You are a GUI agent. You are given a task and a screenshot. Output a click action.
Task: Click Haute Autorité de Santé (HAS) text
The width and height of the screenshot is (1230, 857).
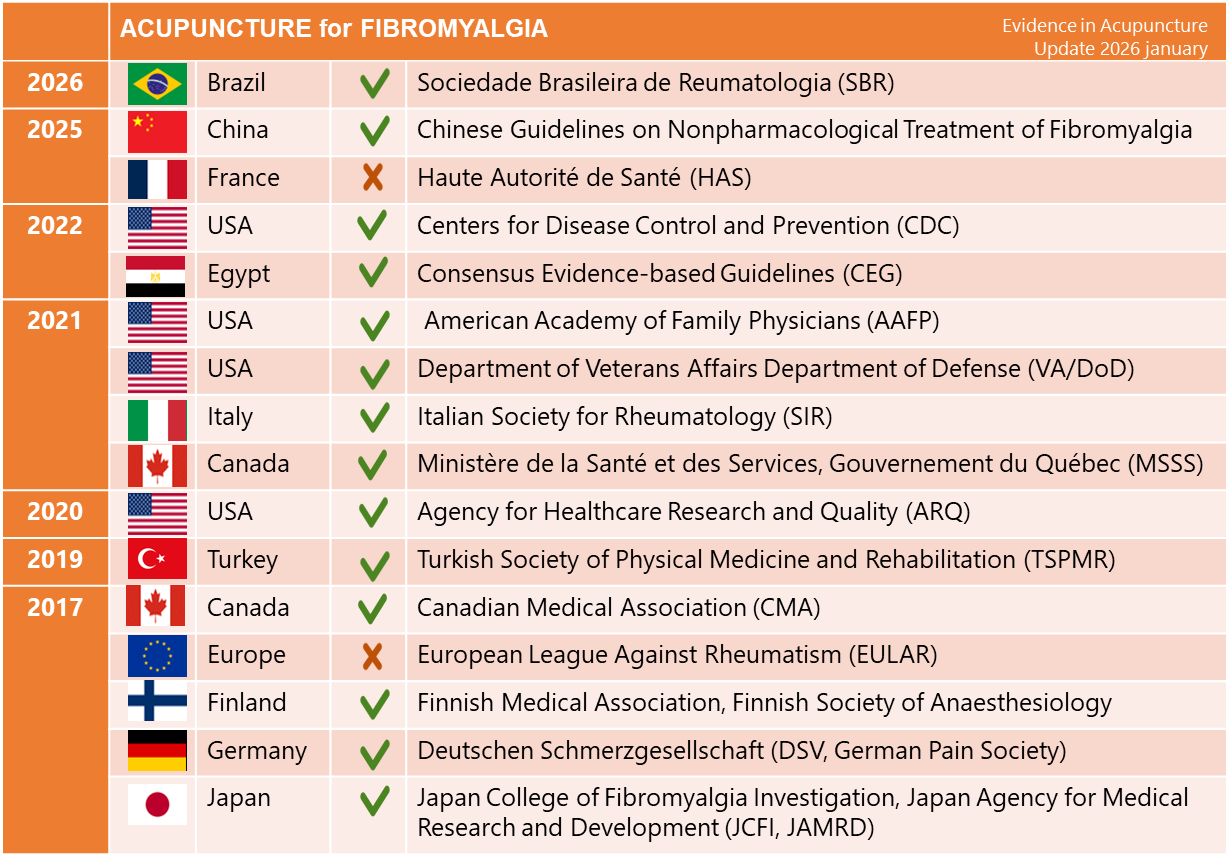[x=583, y=178]
